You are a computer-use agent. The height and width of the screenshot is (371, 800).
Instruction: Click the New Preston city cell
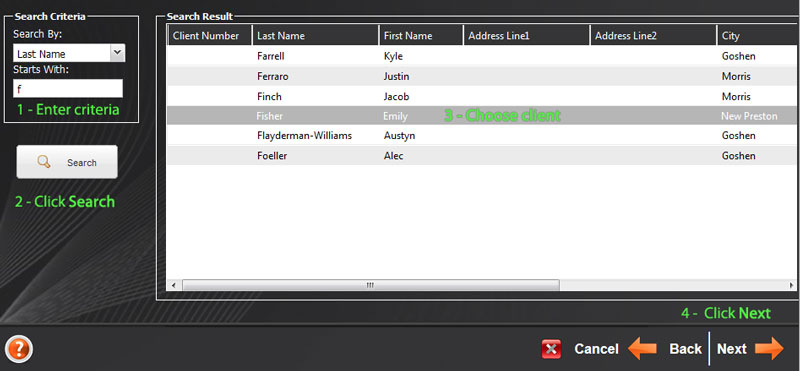[x=749, y=116]
